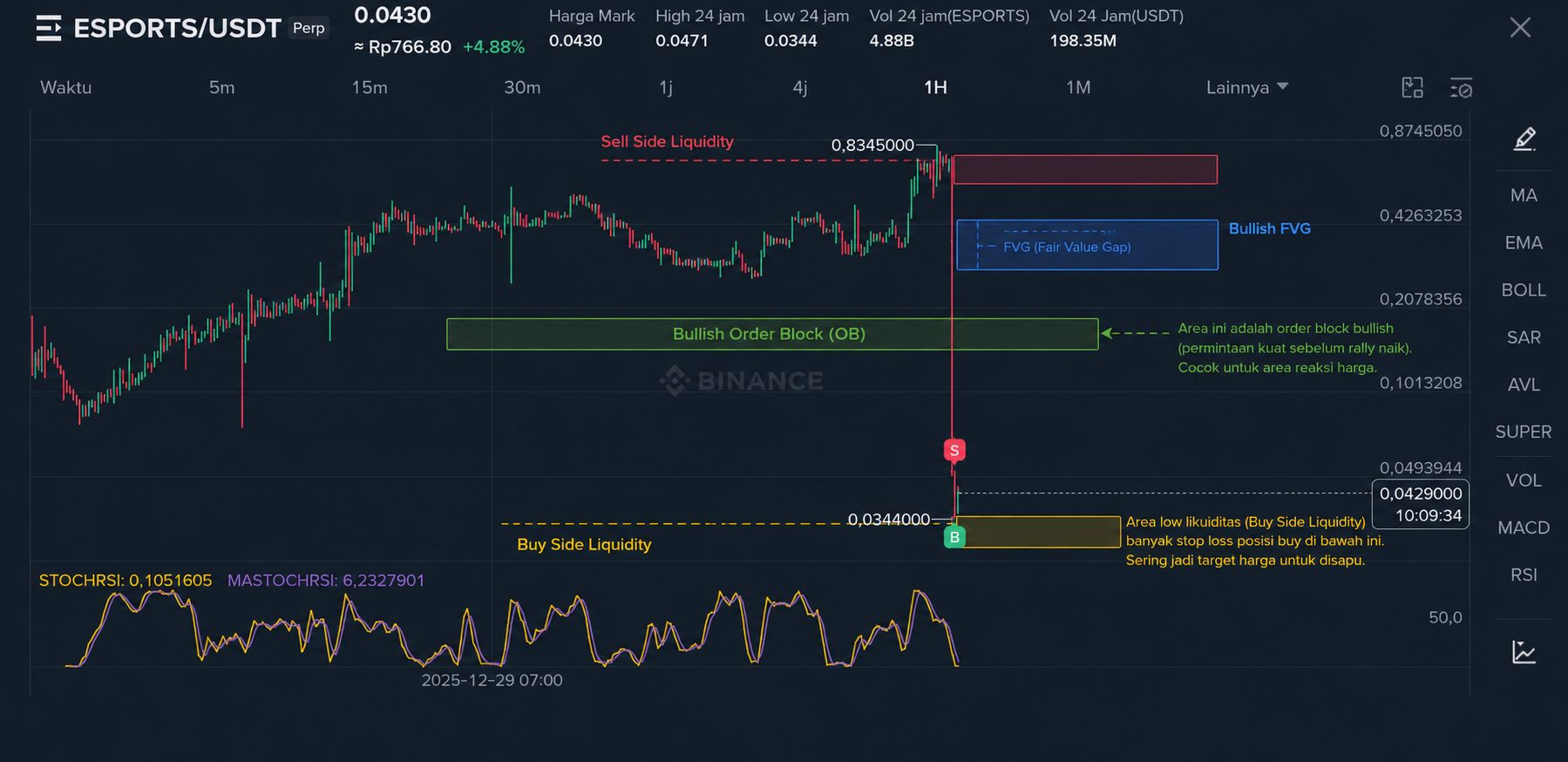Toggle the RSI sub-indicator
1568x762 pixels.
point(1524,575)
